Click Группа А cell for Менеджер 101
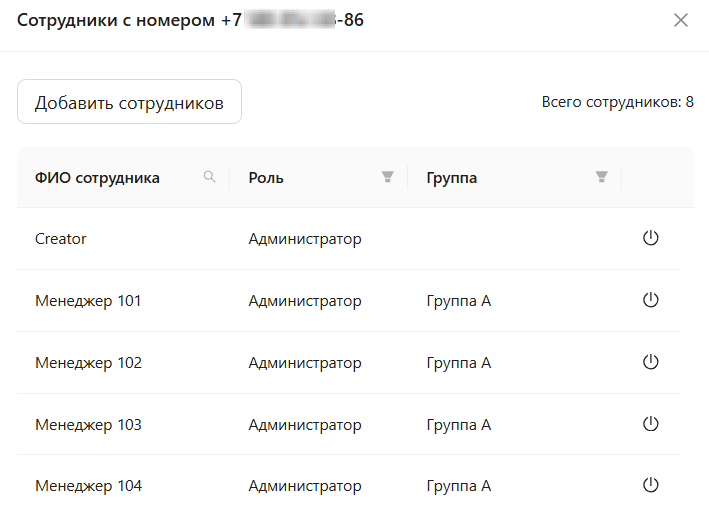 pos(458,301)
